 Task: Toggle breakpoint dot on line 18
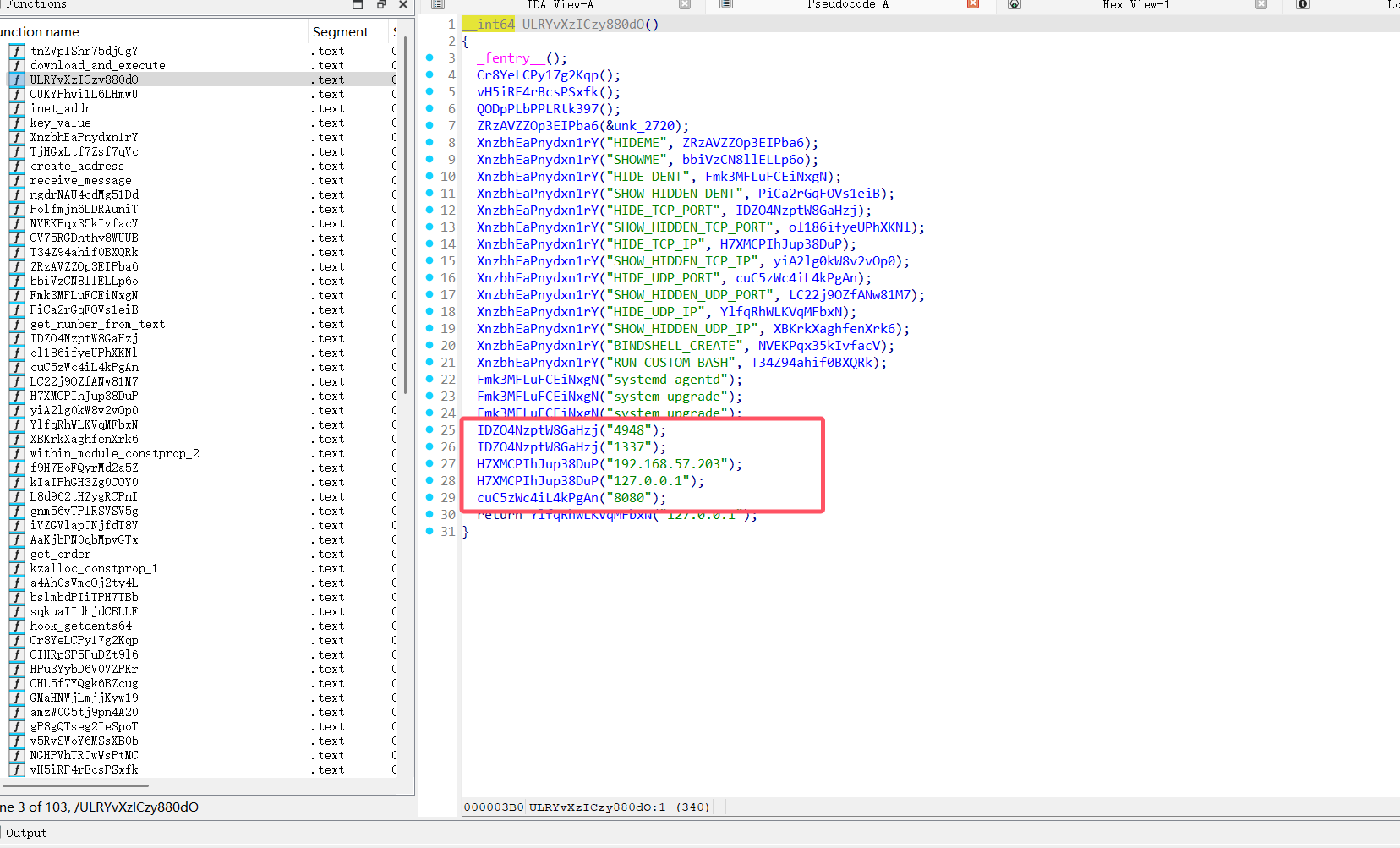(429, 311)
